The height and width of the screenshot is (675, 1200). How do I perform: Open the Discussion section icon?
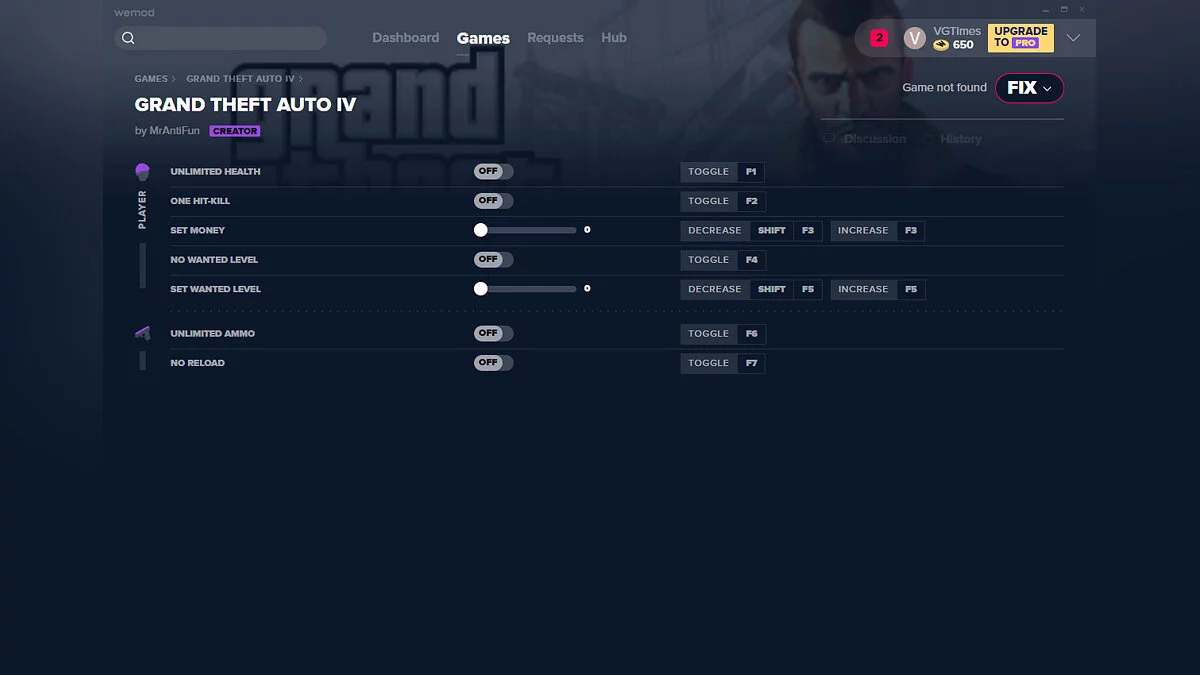[828, 138]
